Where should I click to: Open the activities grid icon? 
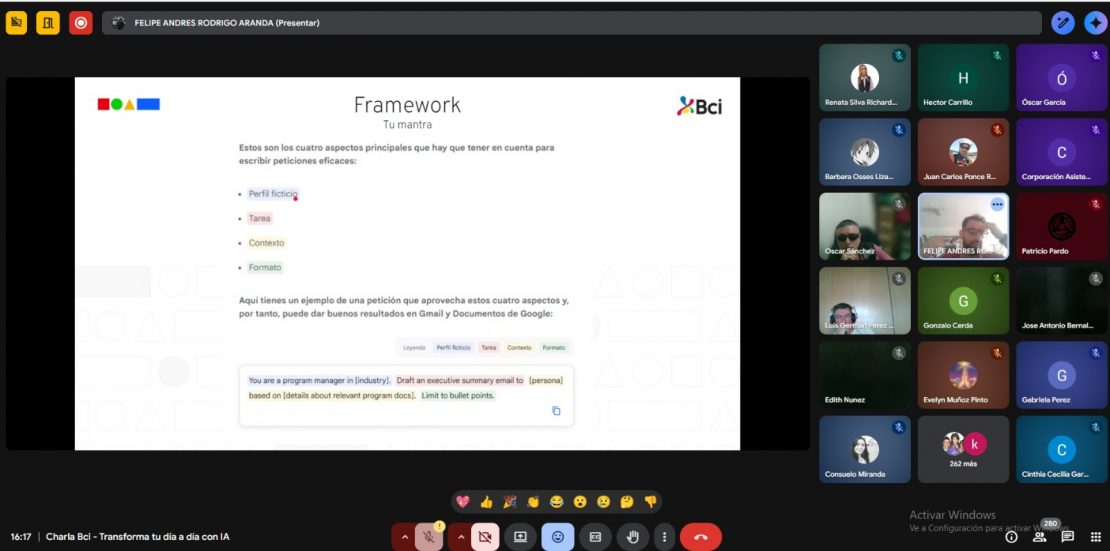pyautogui.click(x=1096, y=537)
